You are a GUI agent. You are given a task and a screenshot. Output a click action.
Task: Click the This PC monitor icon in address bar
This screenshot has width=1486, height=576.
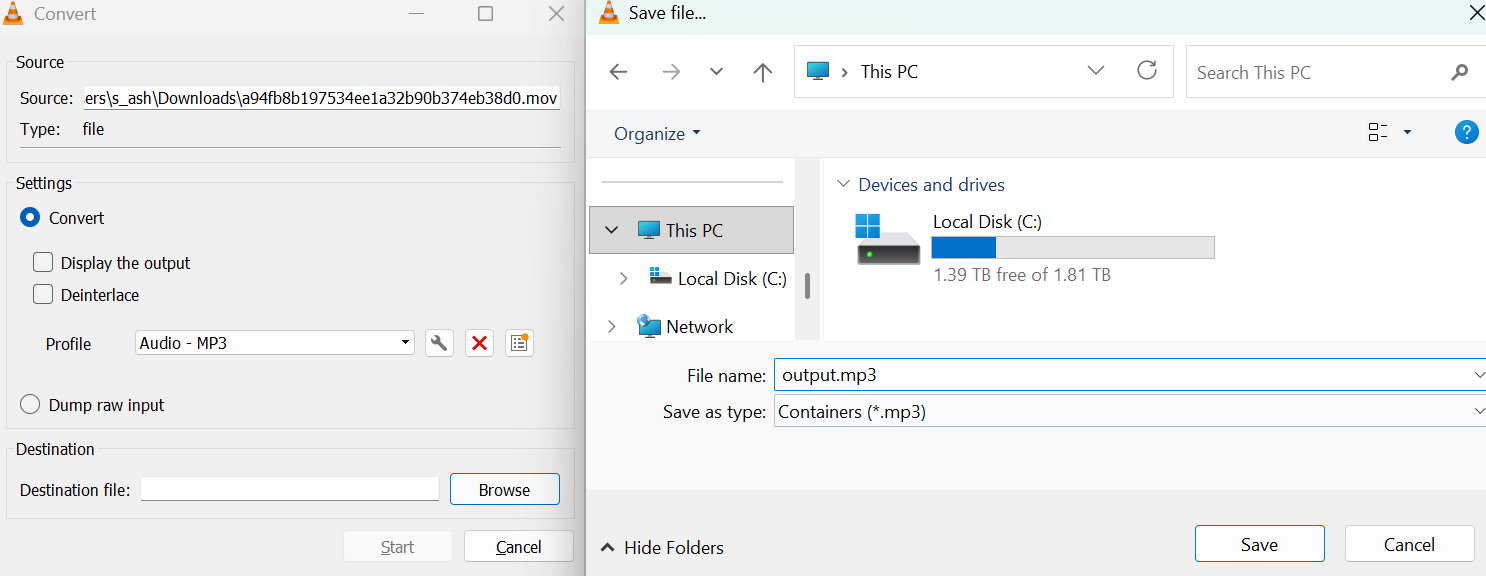(819, 71)
